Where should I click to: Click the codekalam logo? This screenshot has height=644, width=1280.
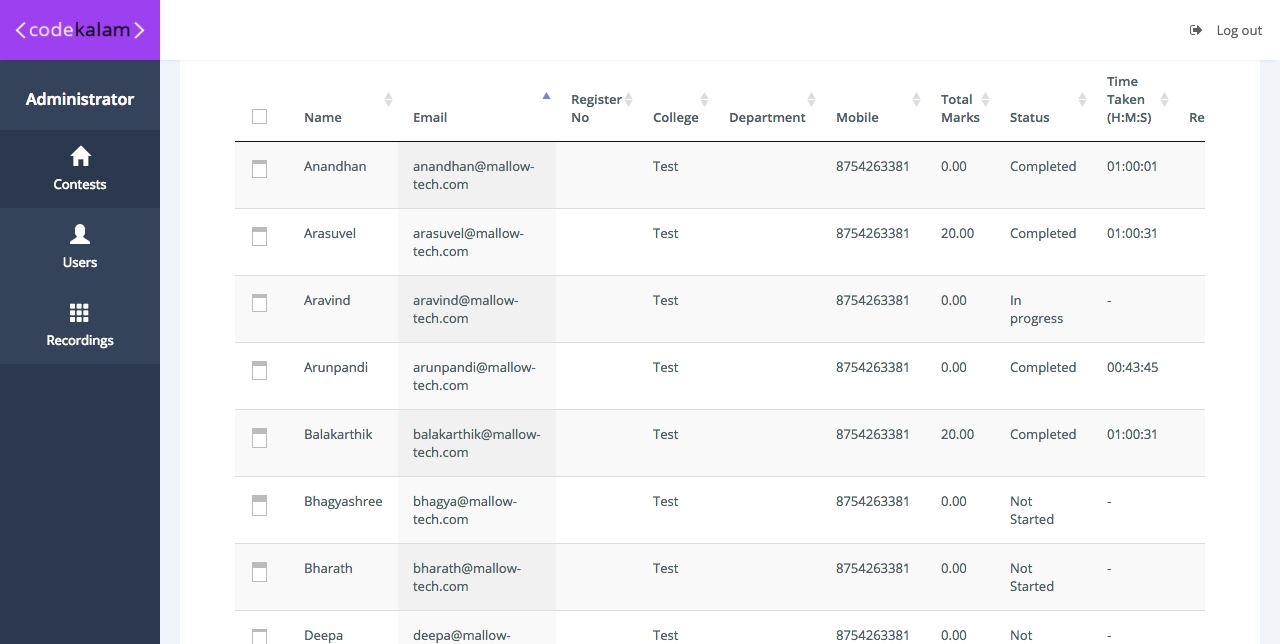coord(80,30)
